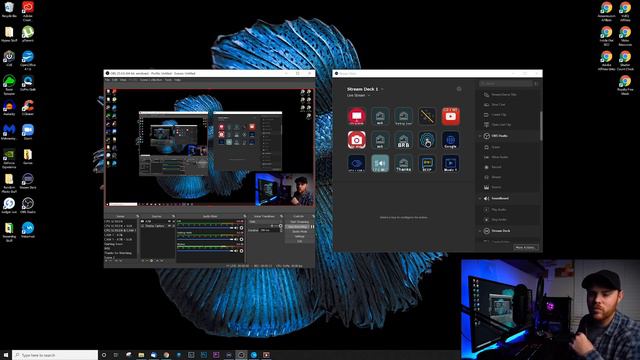Click Start Streaming in OBS Controls

click(299, 222)
